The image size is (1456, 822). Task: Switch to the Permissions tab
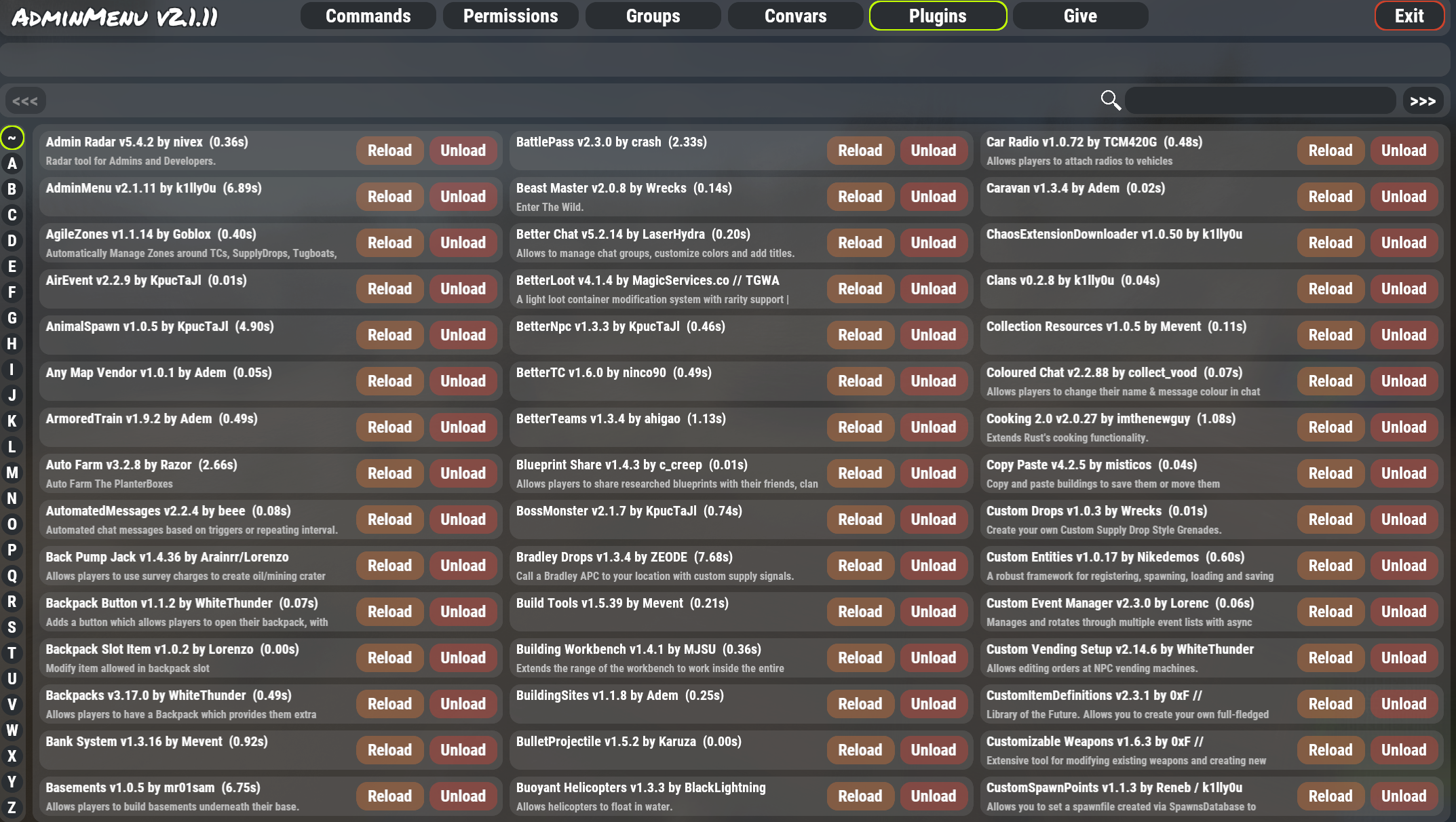click(x=510, y=16)
